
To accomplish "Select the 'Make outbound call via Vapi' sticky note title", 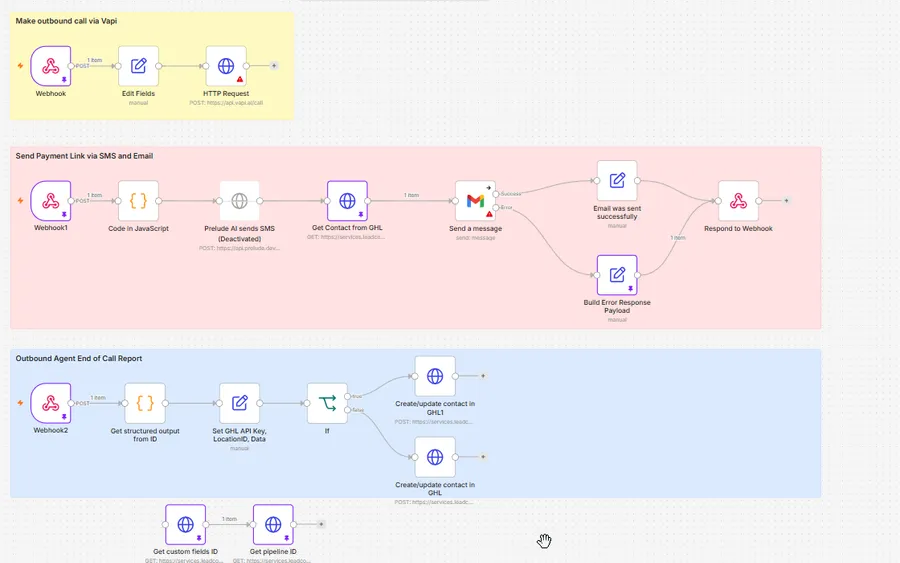I will point(66,21).
